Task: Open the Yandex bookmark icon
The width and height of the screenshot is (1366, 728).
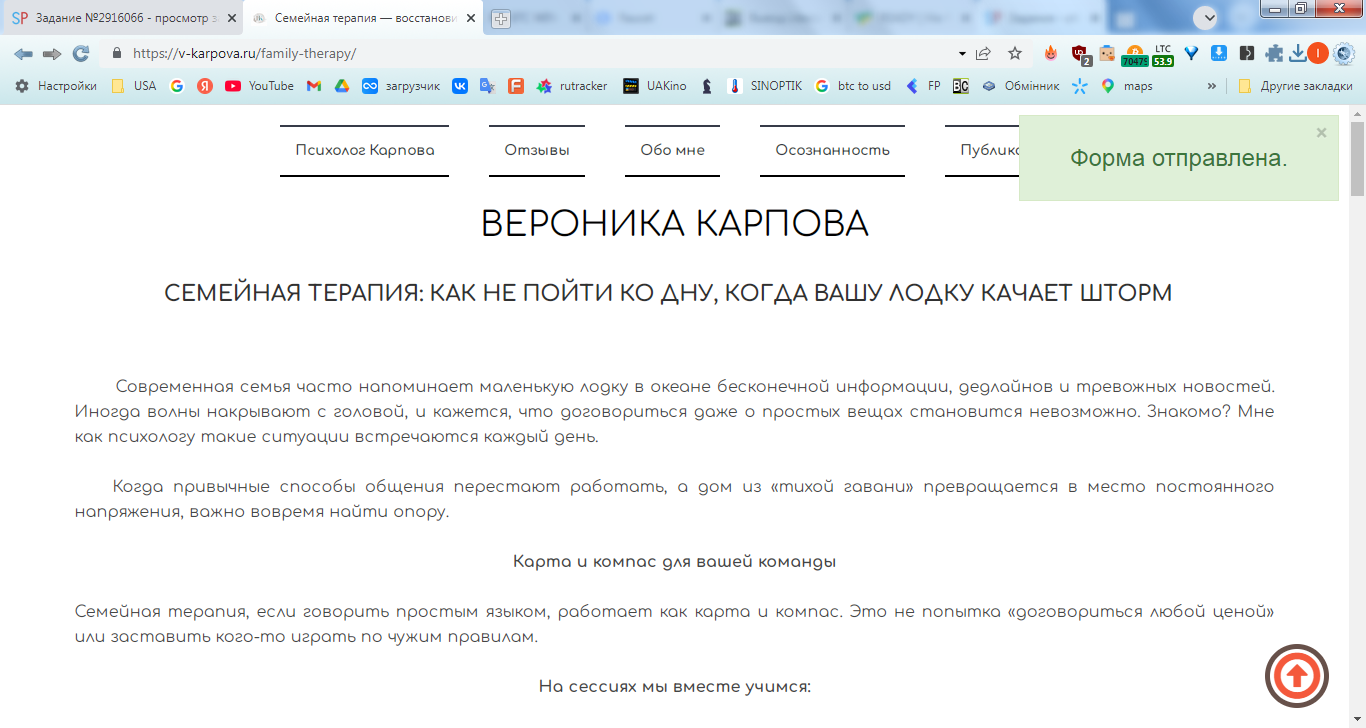Action: pos(205,86)
